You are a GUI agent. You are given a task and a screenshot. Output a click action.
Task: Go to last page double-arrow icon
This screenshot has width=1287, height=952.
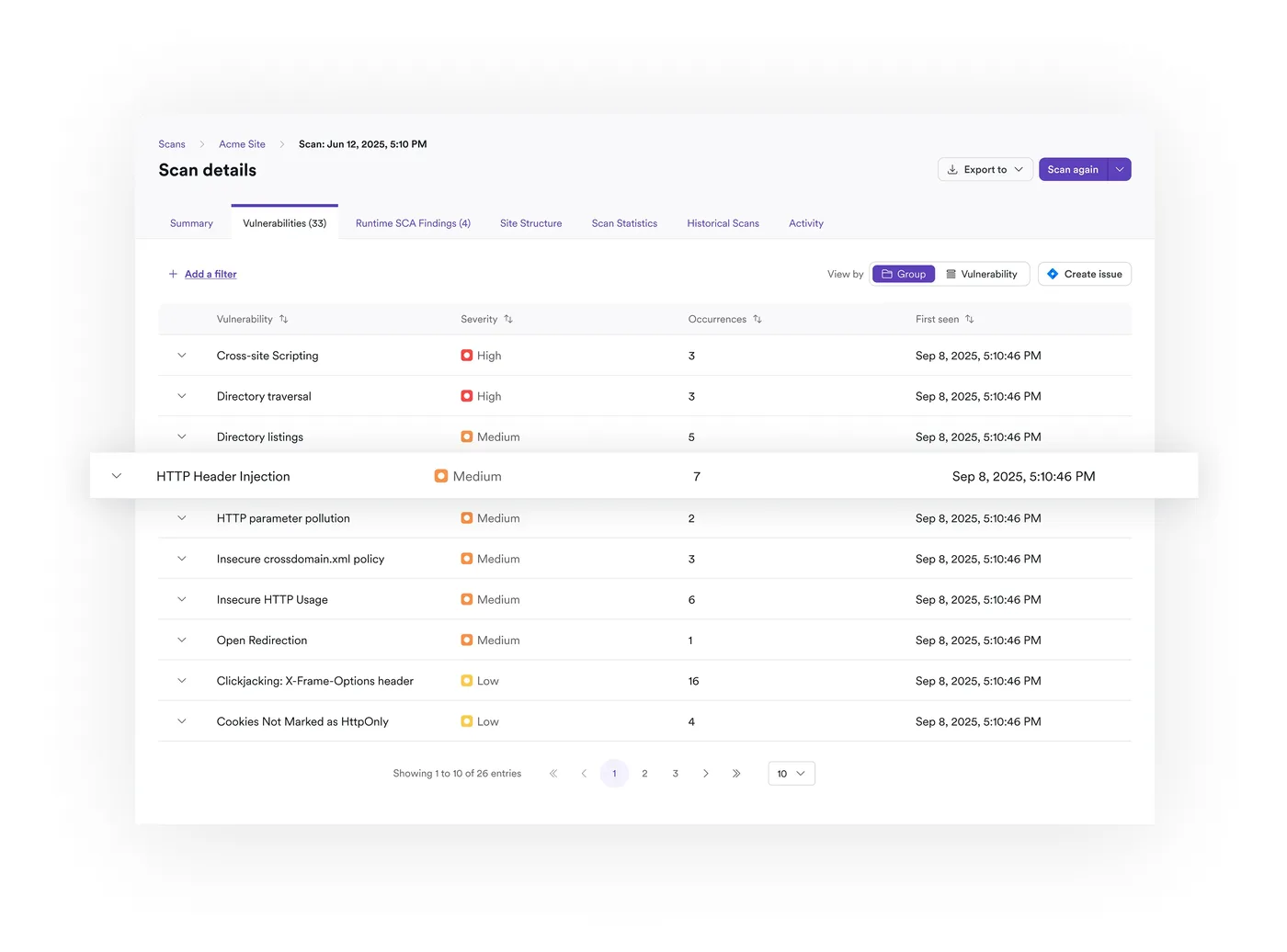(x=736, y=774)
